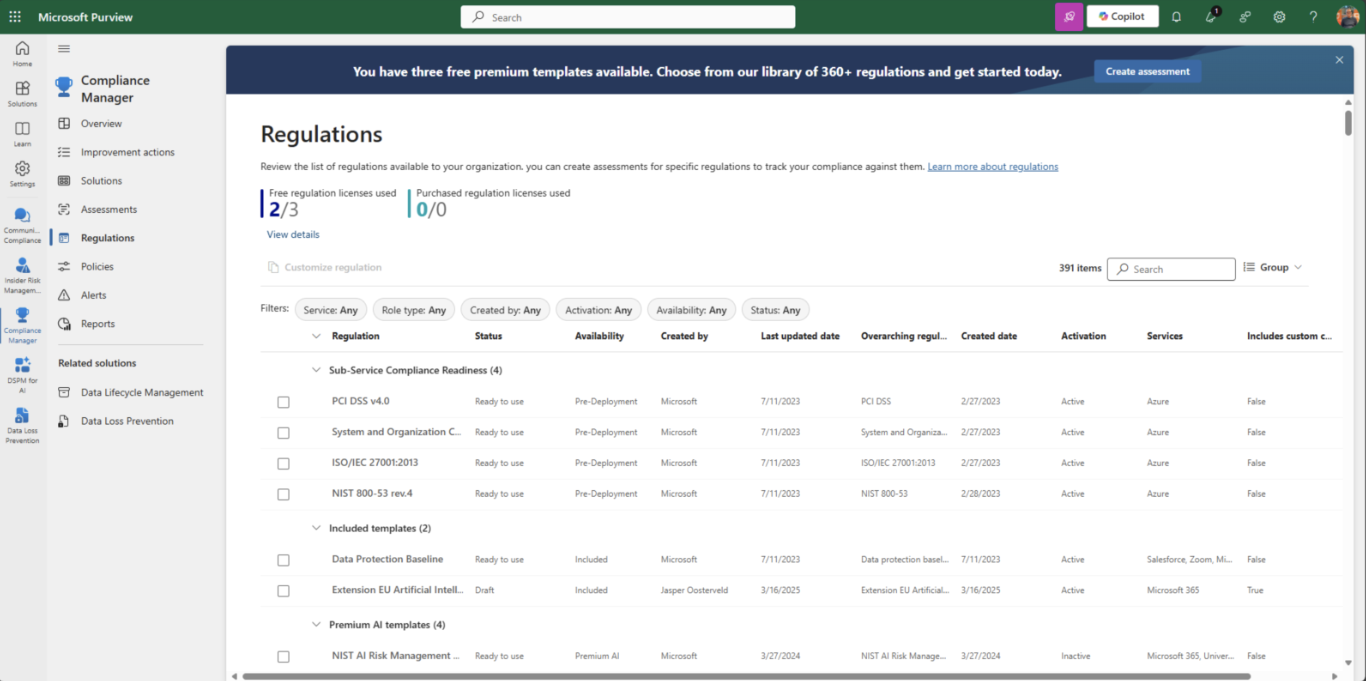Image resolution: width=1366 pixels, height=681 pixels.
Task: Select checkbox for NIST AI Risk Management
Action: click(283, 657)
